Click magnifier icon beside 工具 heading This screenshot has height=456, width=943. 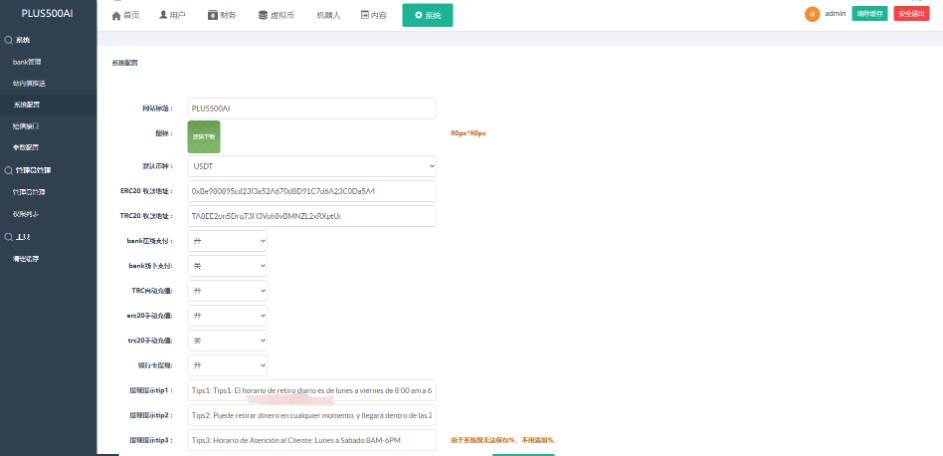[8, 237]
